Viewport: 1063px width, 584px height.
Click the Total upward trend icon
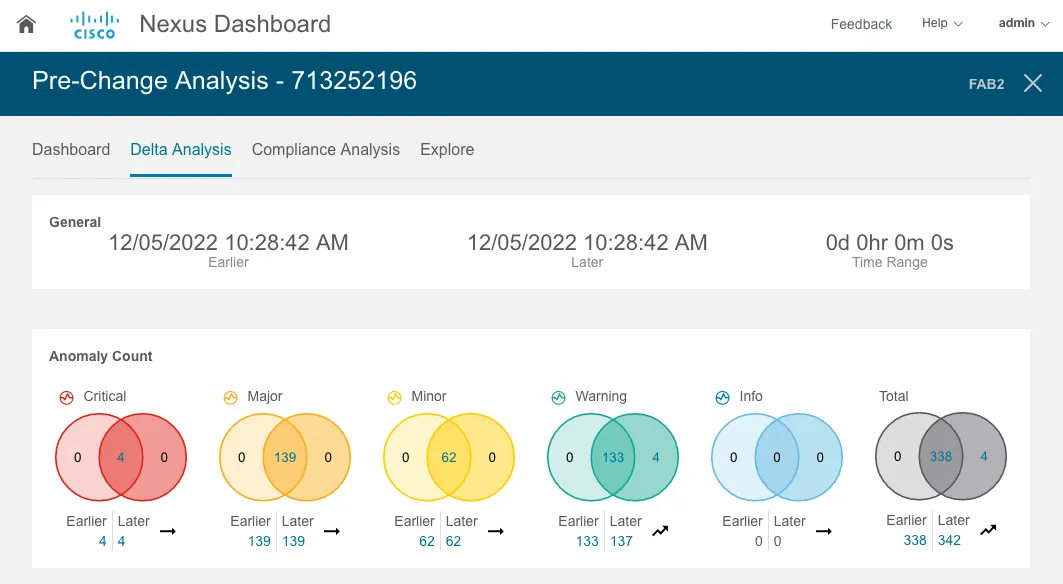(988, 530)
